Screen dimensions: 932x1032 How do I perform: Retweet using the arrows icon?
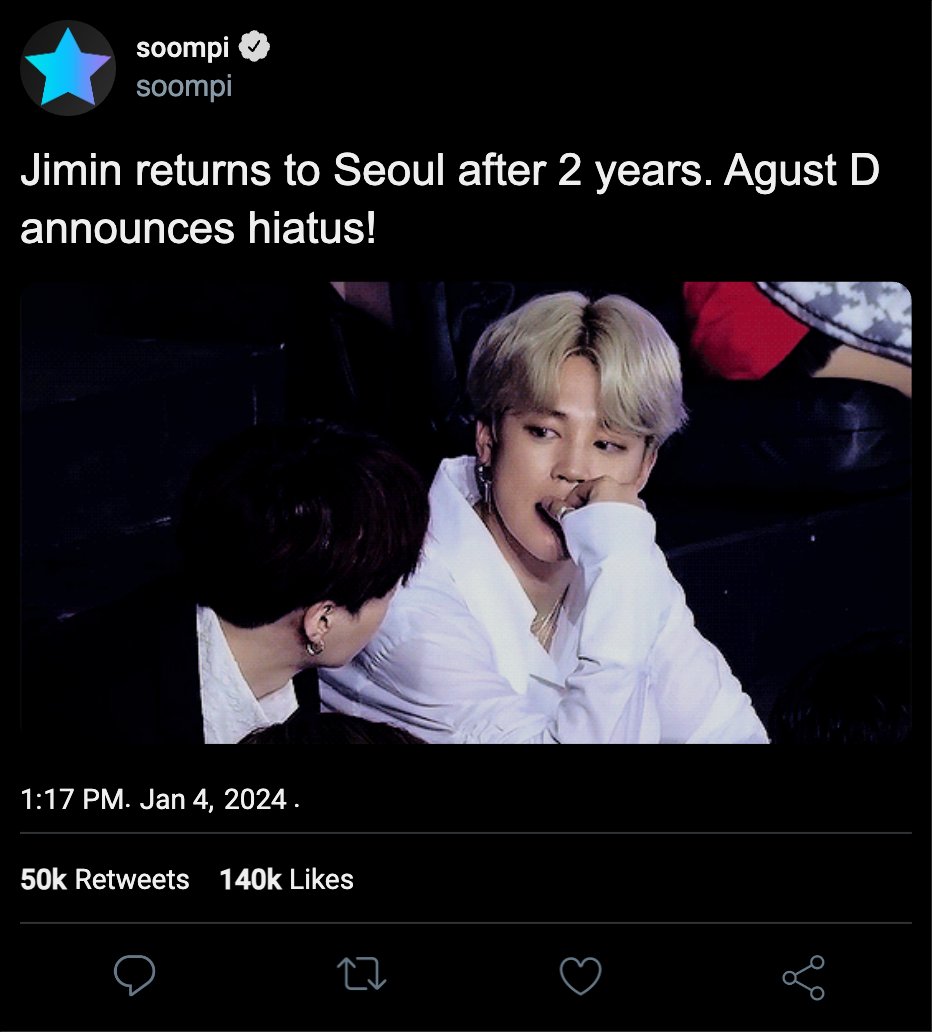(361, 974)
